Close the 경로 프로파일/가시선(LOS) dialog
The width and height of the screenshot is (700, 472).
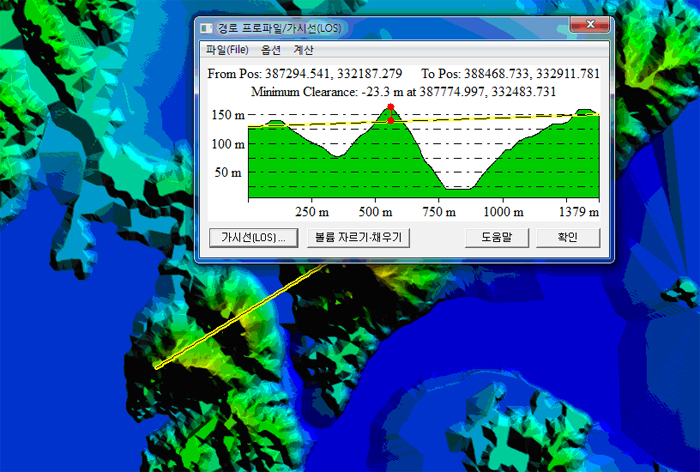pyautogui.click(x=590, y=25)
